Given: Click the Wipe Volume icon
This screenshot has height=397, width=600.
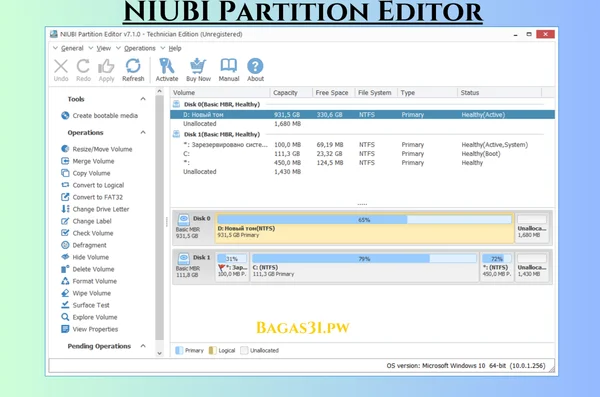Looking at the screenshot, I should coord(65,293).
